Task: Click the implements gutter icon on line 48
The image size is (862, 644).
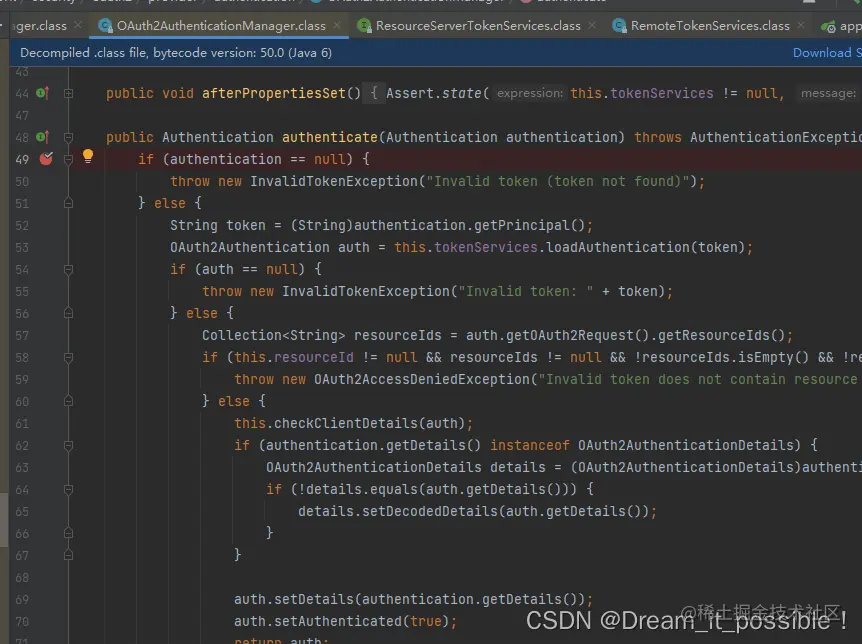Action: click(43, 137)
